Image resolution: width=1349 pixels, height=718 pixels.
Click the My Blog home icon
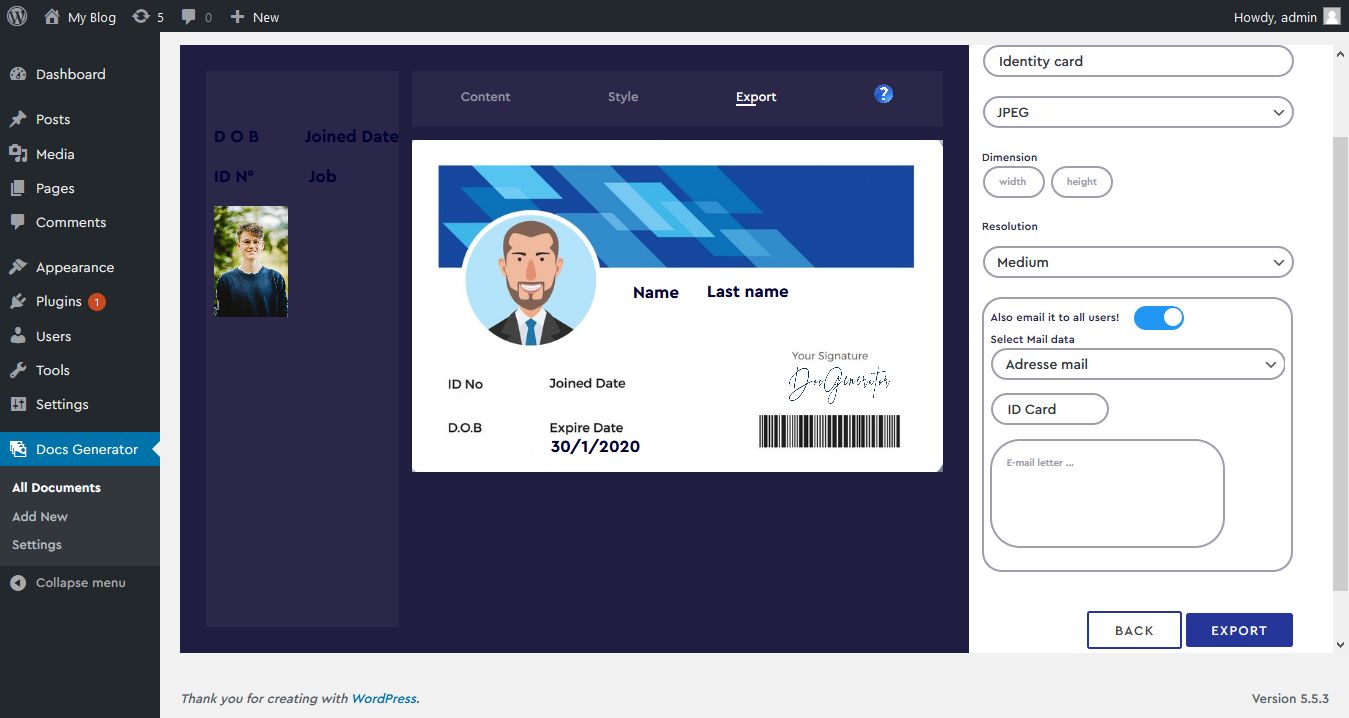[x=52, y=17]
